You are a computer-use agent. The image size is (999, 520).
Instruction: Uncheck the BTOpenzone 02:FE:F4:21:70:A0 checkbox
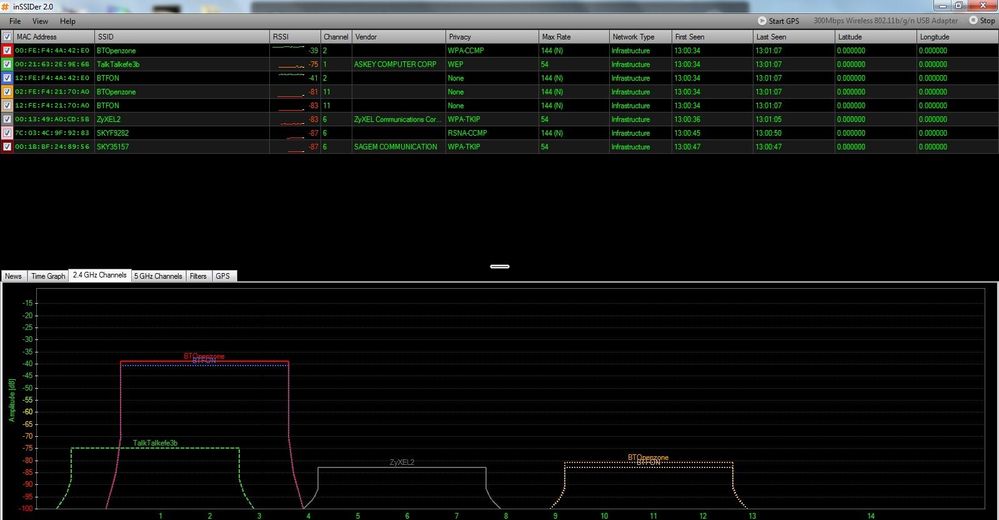7,92
